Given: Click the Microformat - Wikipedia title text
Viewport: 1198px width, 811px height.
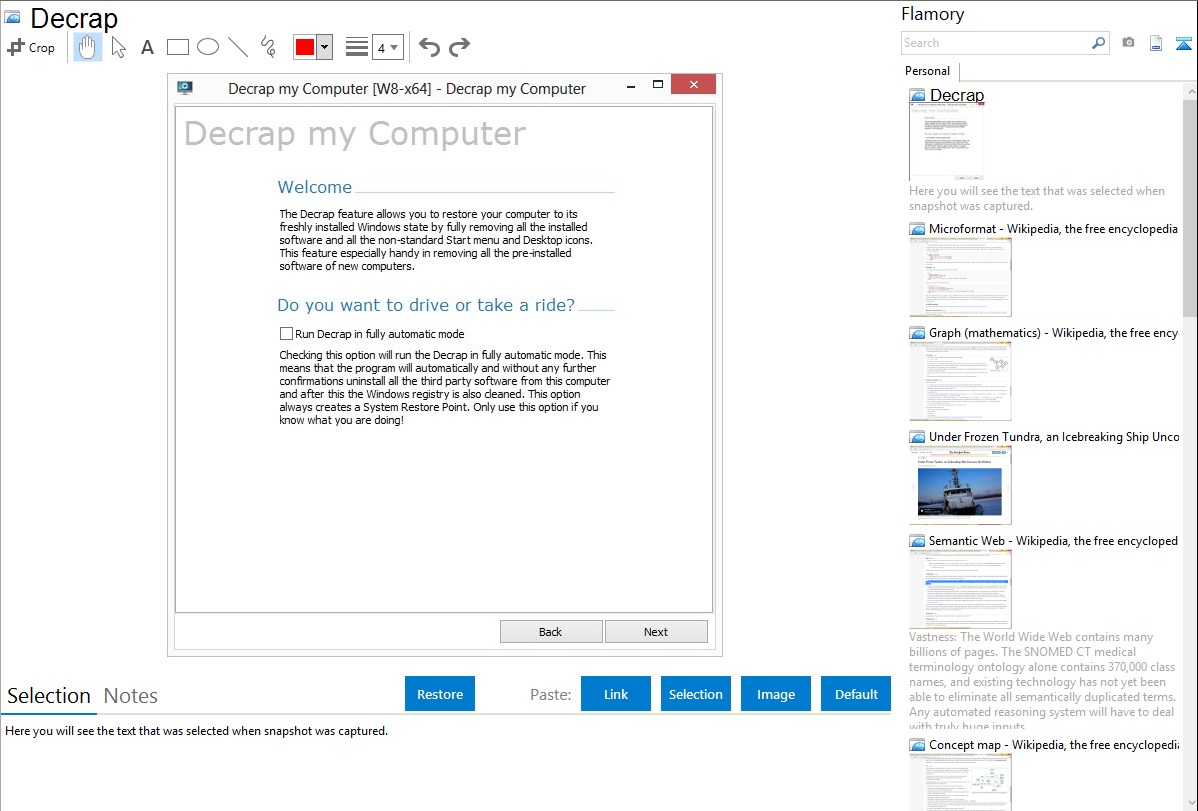Looking at the screenshot, I should pos(1053,229).
